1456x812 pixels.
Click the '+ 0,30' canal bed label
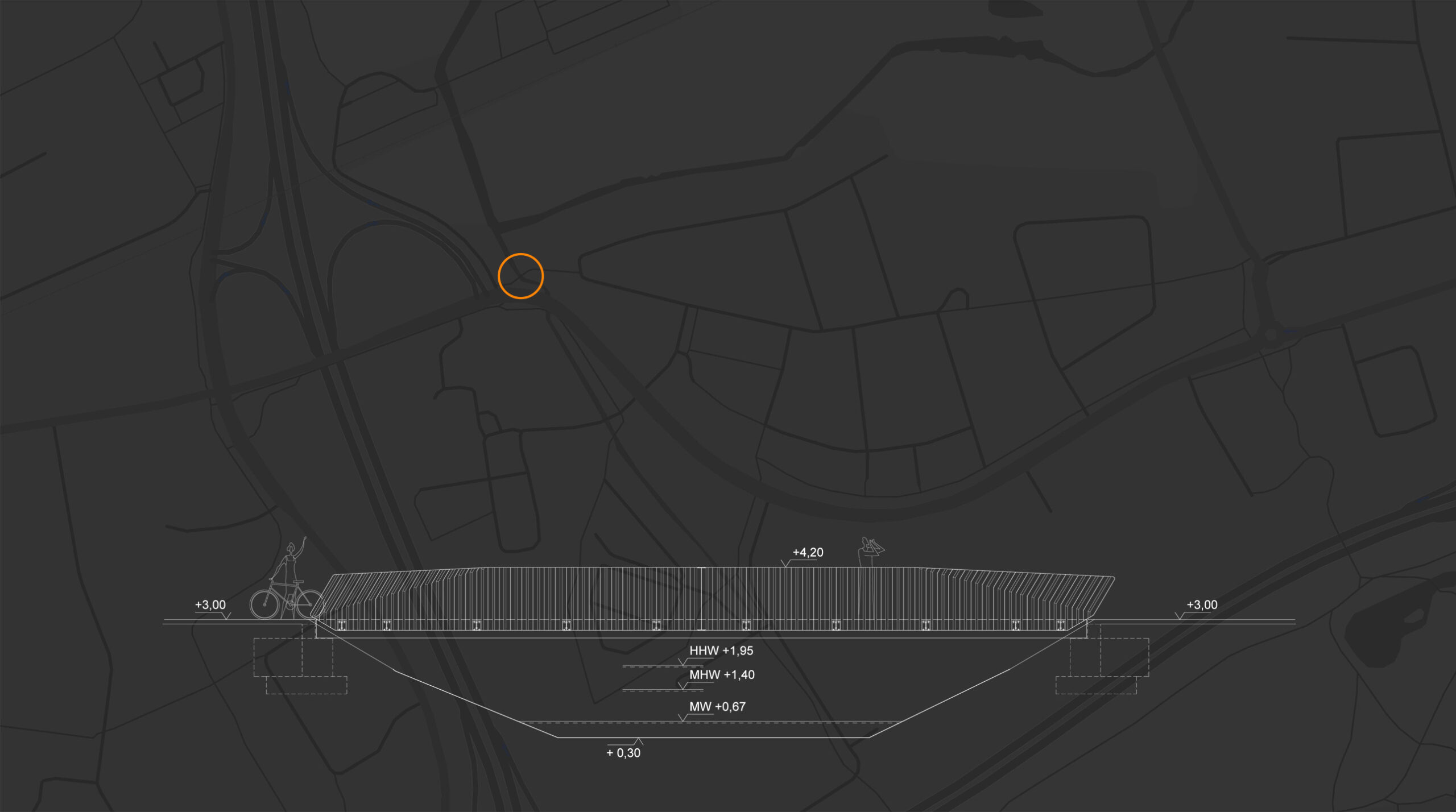point(623,753)
